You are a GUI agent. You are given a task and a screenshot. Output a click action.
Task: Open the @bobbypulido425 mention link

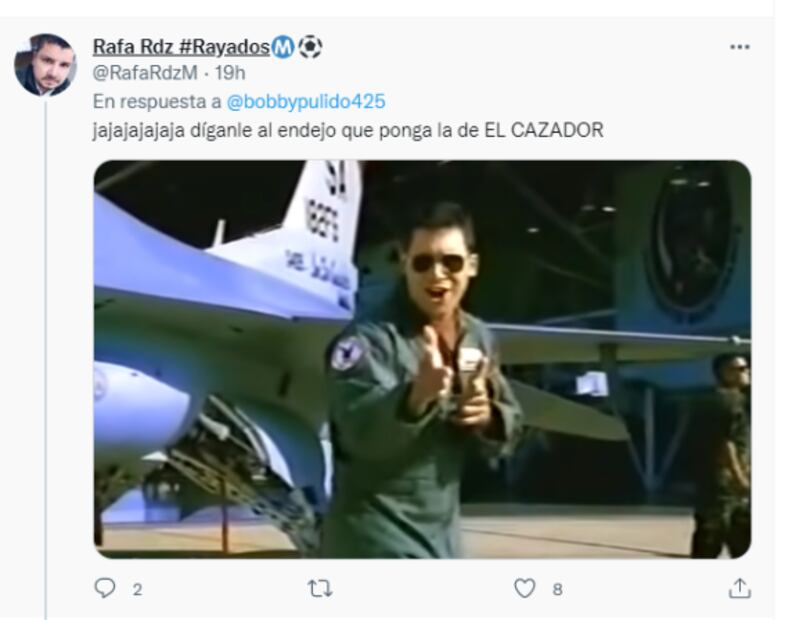[x=306, y=102]
